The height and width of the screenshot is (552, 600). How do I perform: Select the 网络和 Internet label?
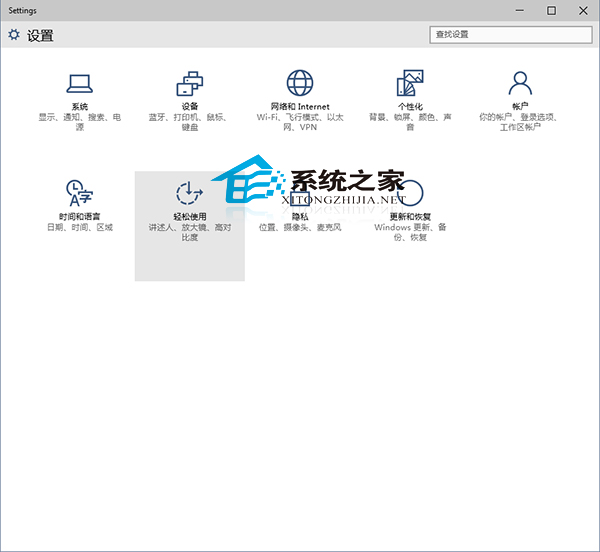[x=300, y=106]
